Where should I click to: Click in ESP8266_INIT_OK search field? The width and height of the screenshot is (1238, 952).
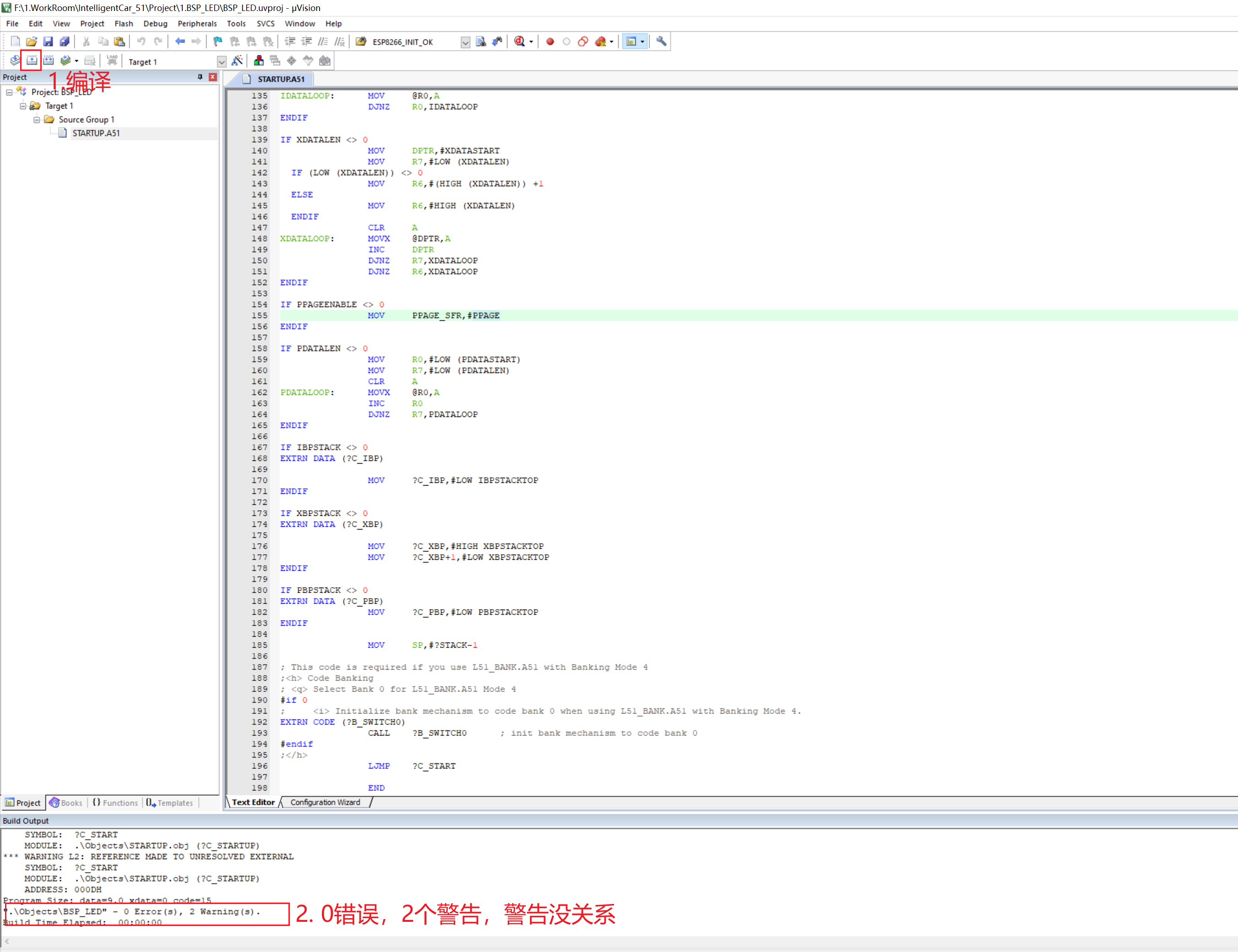click(415, 43)
